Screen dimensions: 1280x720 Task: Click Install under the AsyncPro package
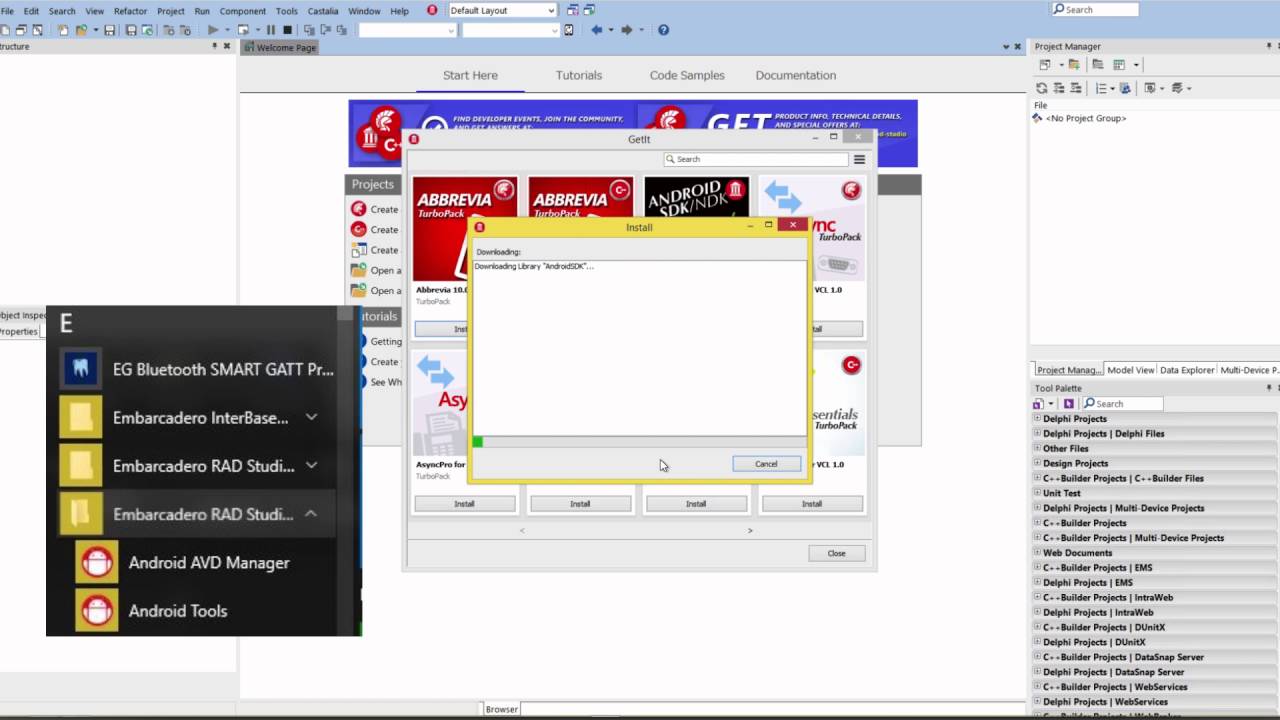pos(465,504)
